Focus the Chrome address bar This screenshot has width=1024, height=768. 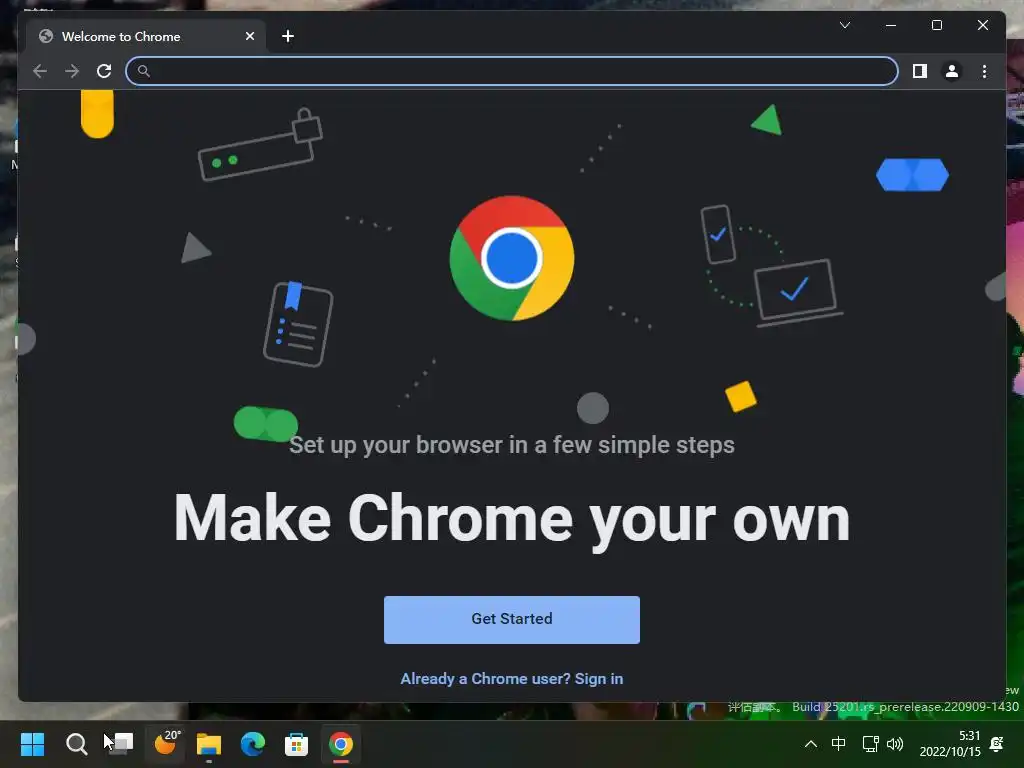(x=512, y=71)
